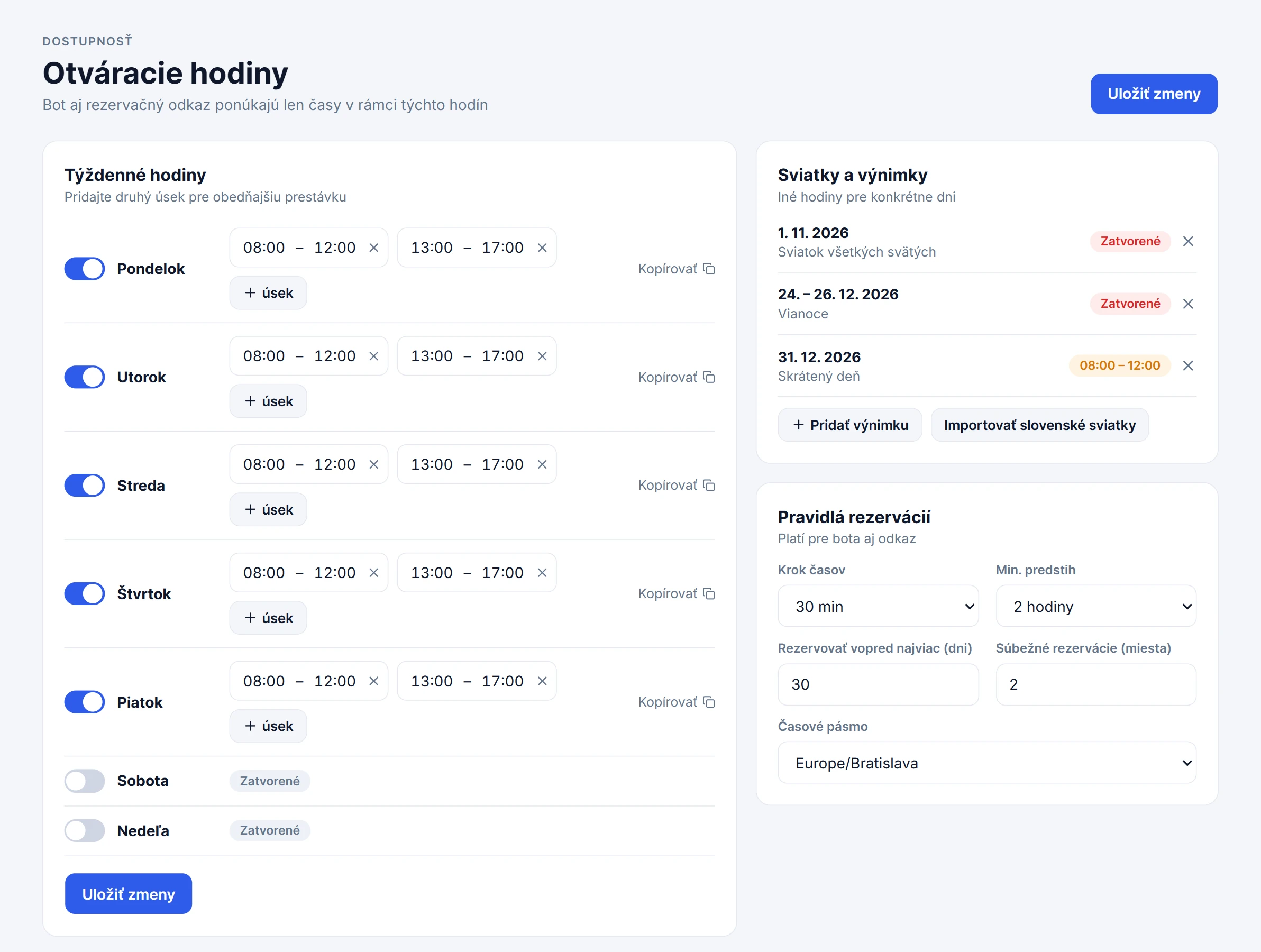Click Uložiť zmeny below weekly hours

[128, 894]
